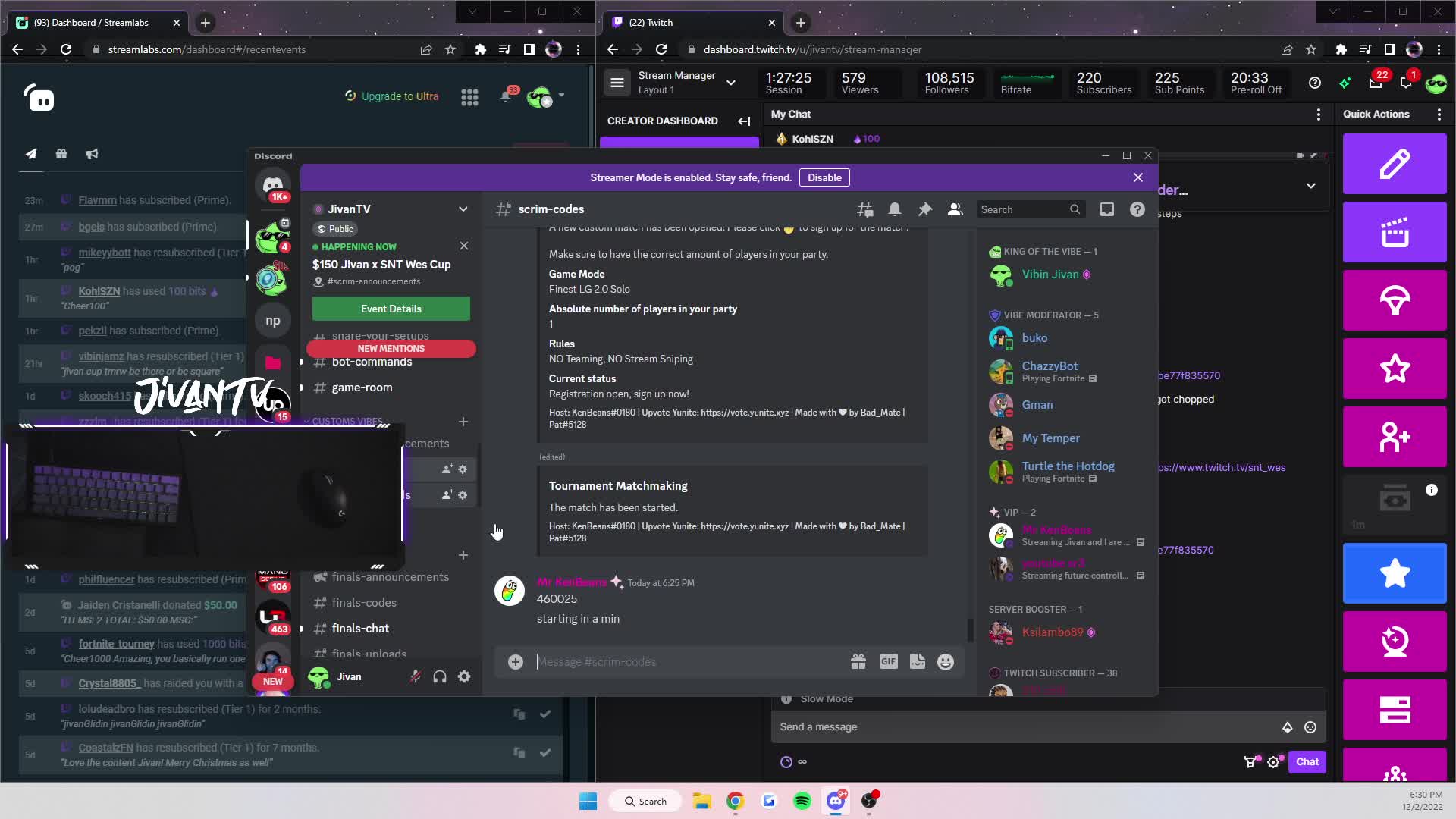Click Chat send button in Twitch
This screenshot has width=1456, height=819.
coord(1307,761)
